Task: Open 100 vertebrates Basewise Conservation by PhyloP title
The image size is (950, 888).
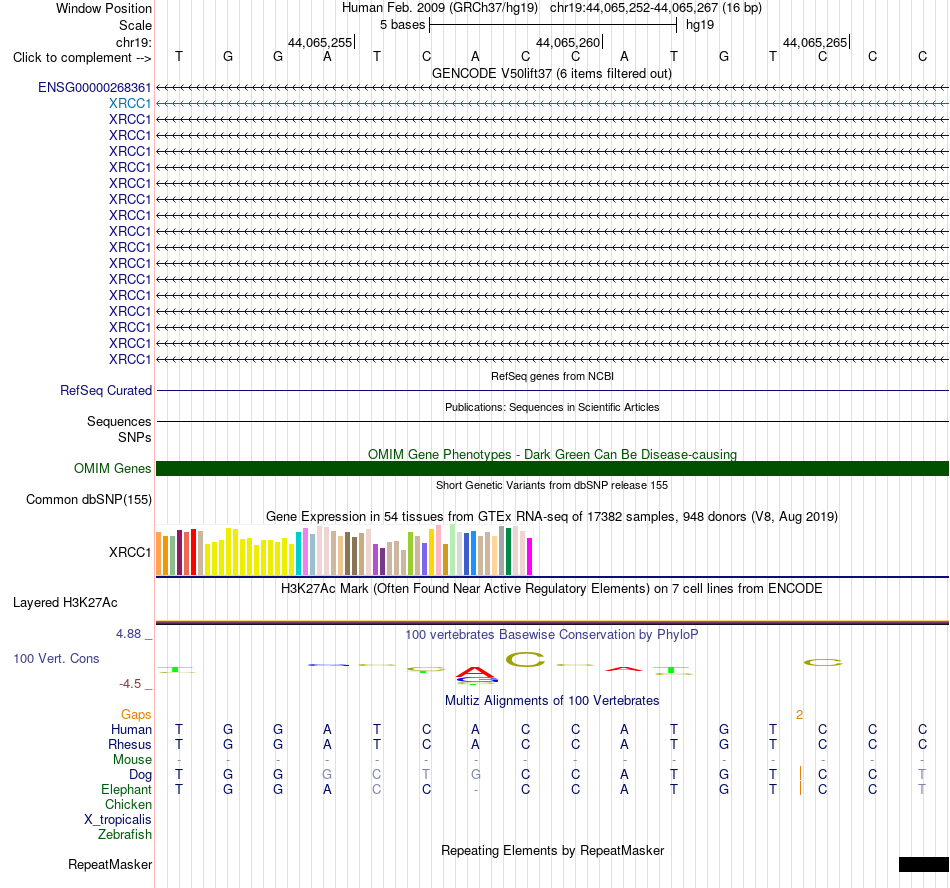Action: [x=552, y=635]
